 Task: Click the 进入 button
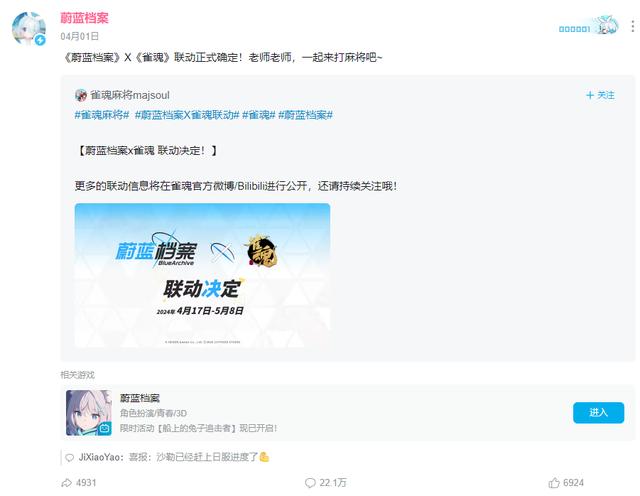pyautogui.click(x=598, y=412)
